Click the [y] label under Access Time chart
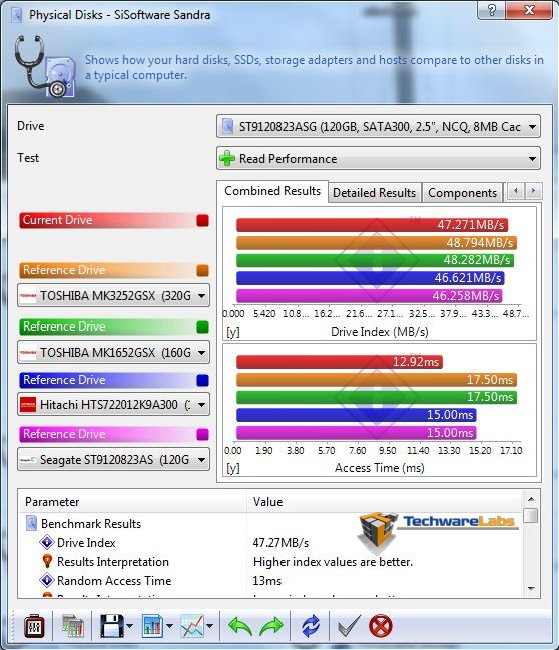 point(233,468)
